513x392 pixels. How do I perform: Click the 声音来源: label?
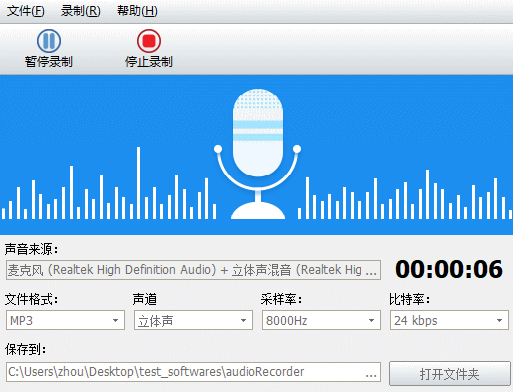pos(32,249)
